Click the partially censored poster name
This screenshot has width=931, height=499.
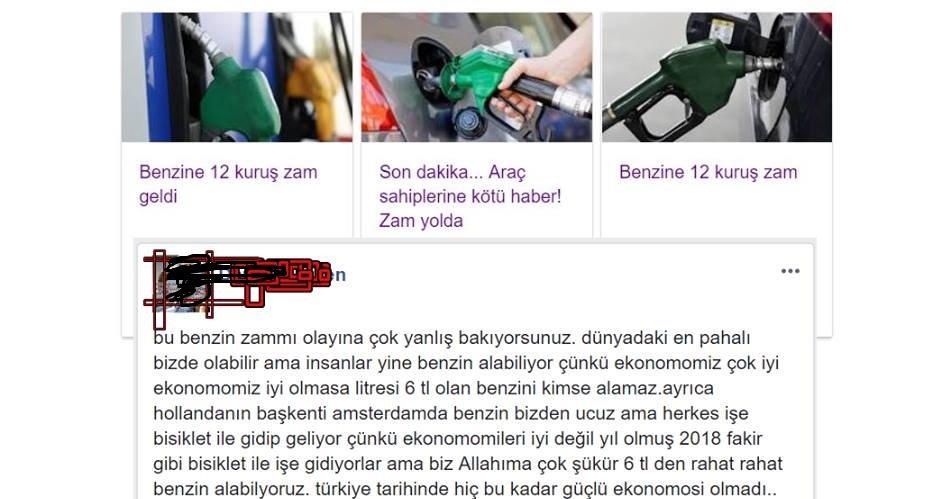(279, 275)
